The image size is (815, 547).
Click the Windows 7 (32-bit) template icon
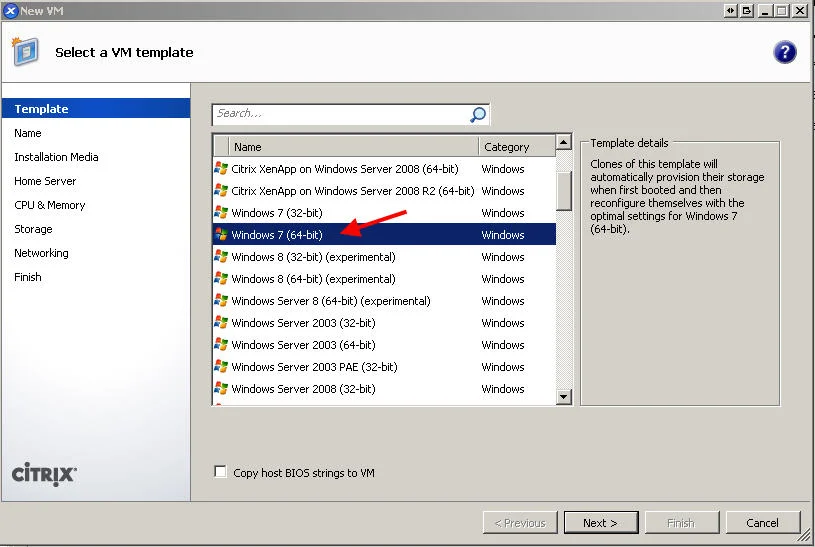coord(221,213)
